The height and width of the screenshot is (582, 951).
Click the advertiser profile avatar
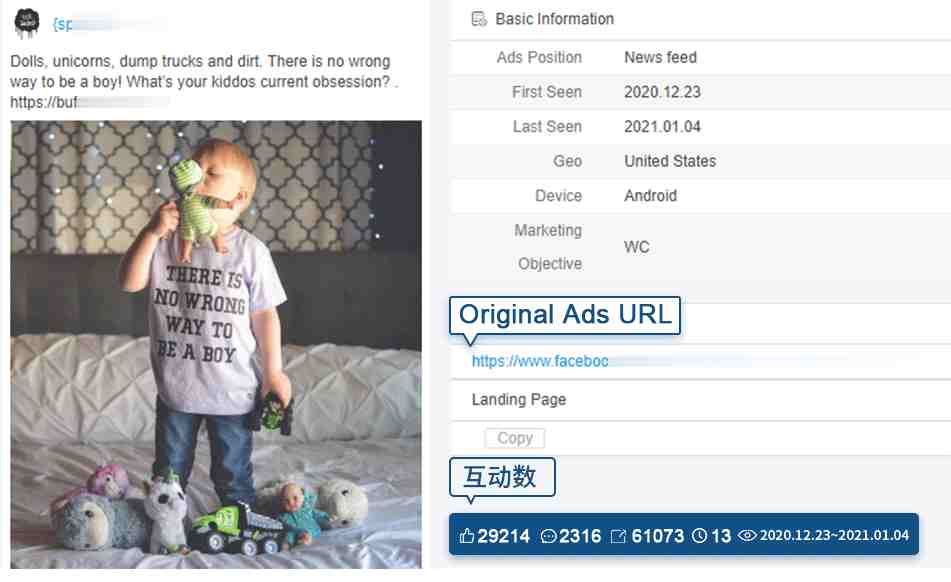pyautogui.click(x=27, y=24)
